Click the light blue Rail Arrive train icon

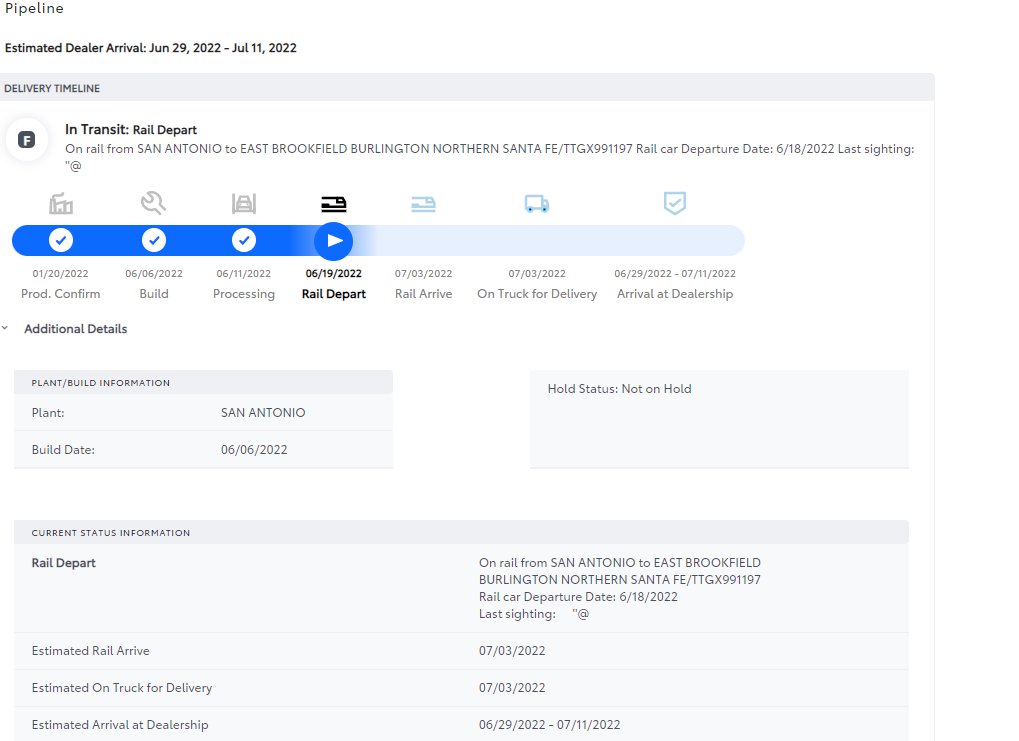(x=423, y=204)
